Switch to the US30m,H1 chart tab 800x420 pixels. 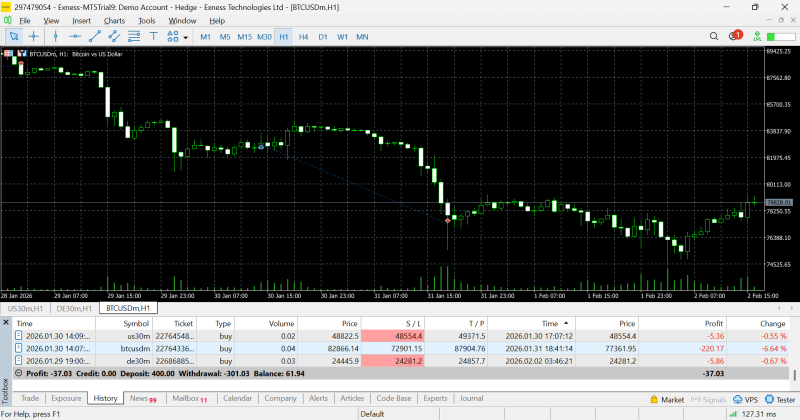click(26, 308)
